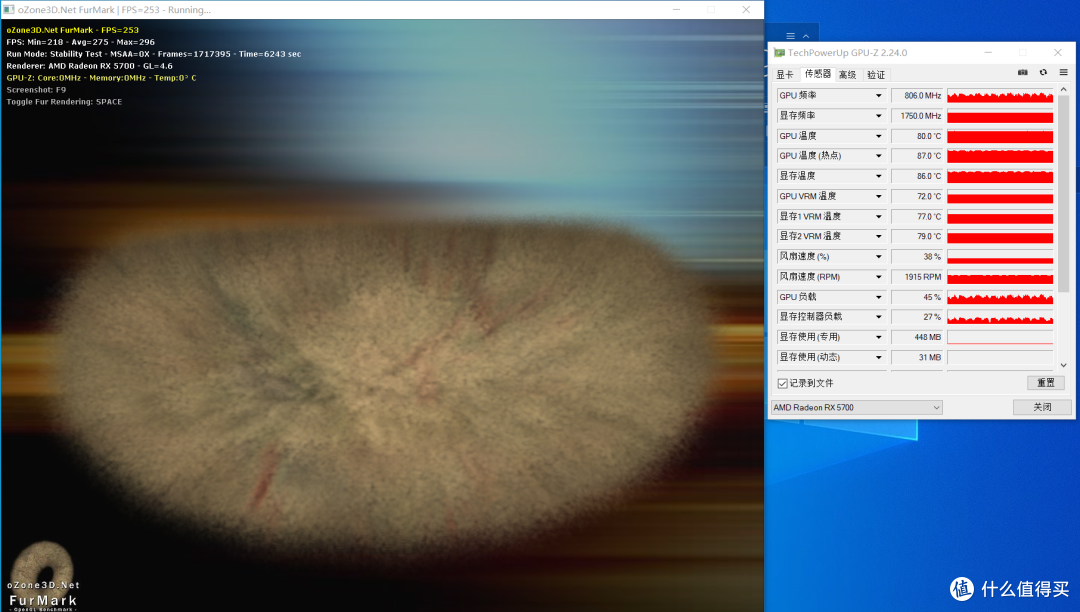Click the 87.0 °C hotspot temperature value
The image size is (1080, 612).
coord(916,156)
